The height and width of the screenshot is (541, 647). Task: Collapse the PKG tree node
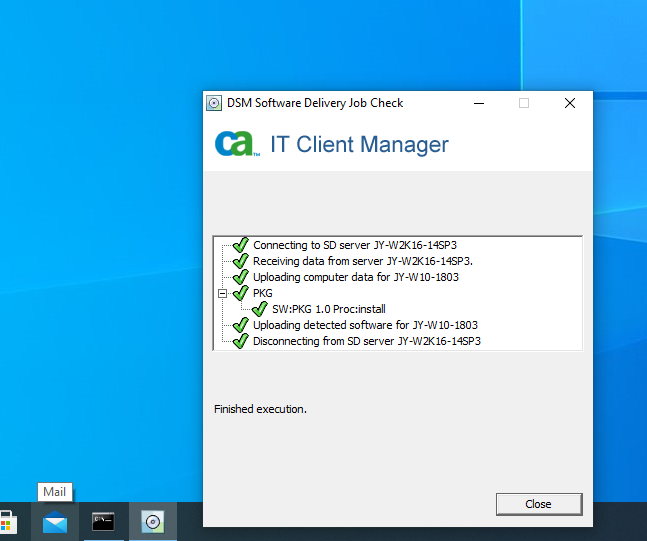click(x=222, y=293)
